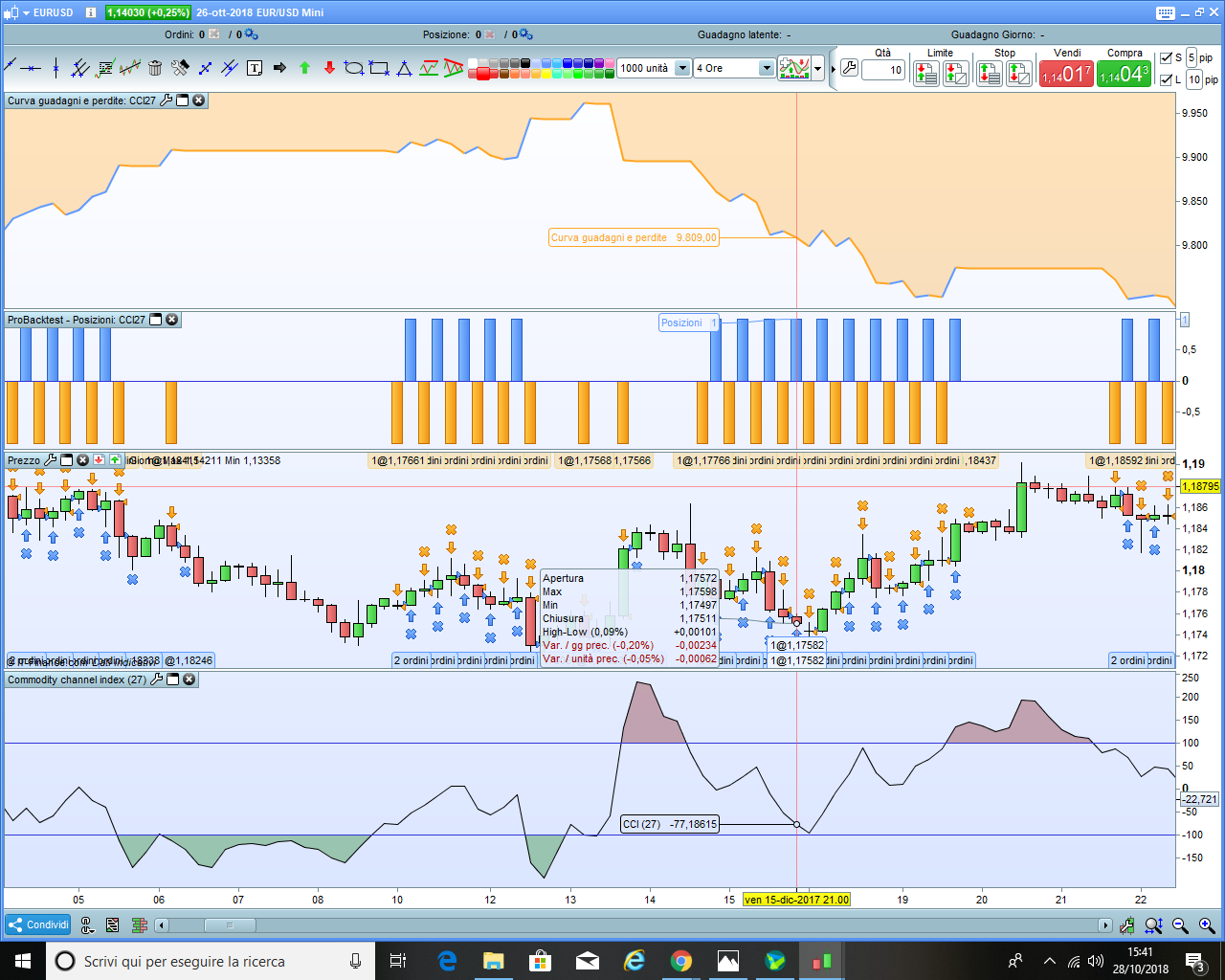The image size is (1225, 980).
Task: Open drawing tools settings (wrench and hammer)
Action: 180,68
